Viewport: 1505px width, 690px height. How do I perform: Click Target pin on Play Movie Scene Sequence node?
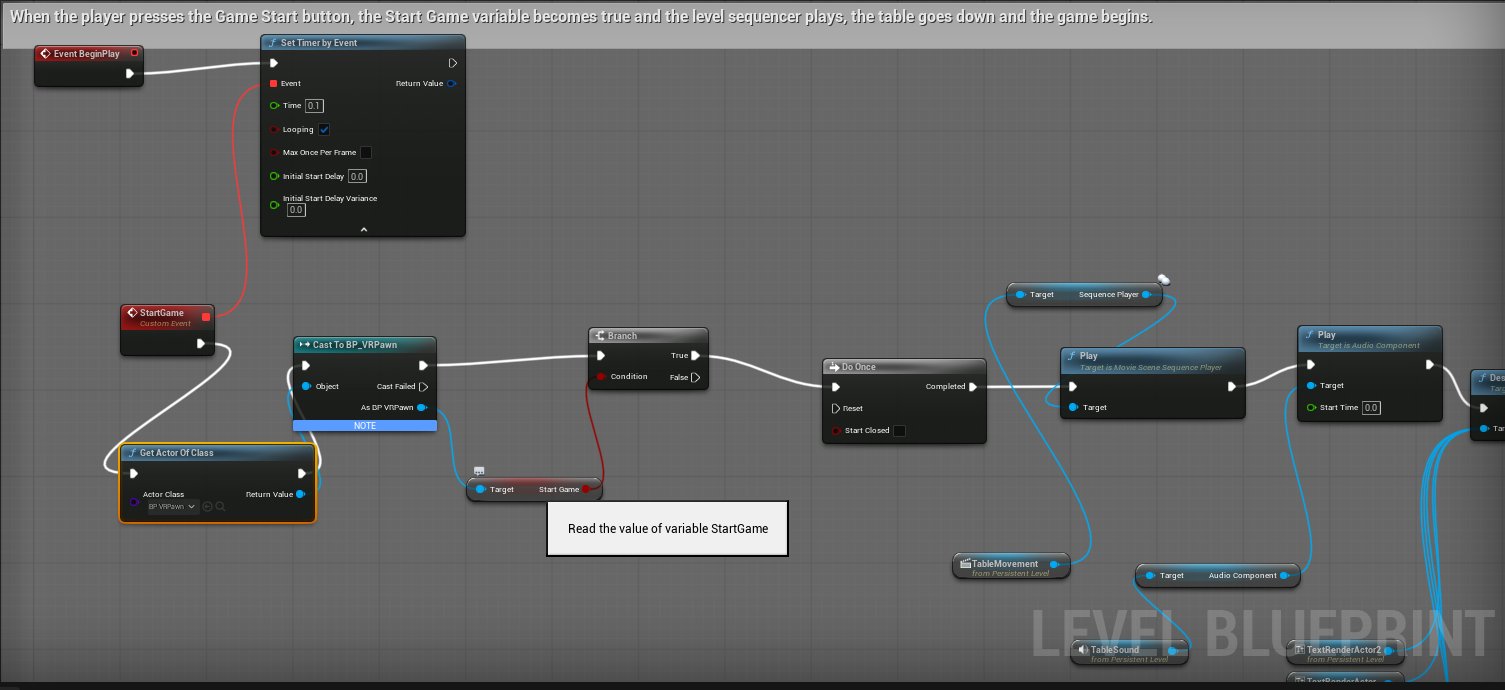1073,407
